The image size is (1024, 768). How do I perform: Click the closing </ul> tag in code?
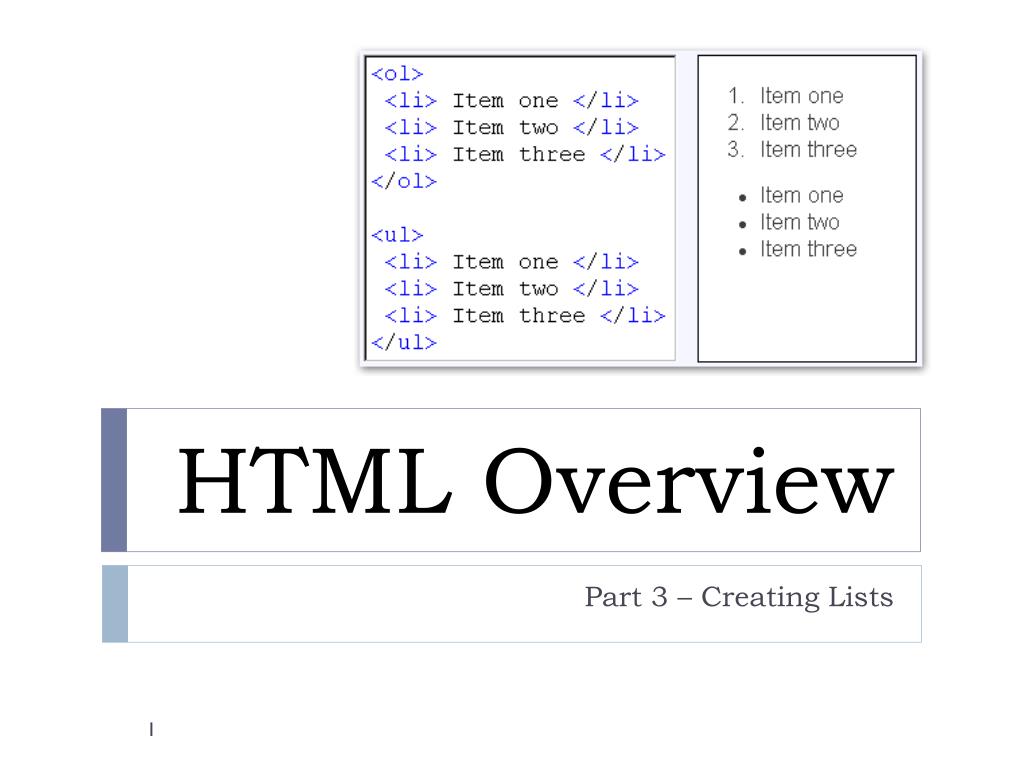click(x=404, y=342)
